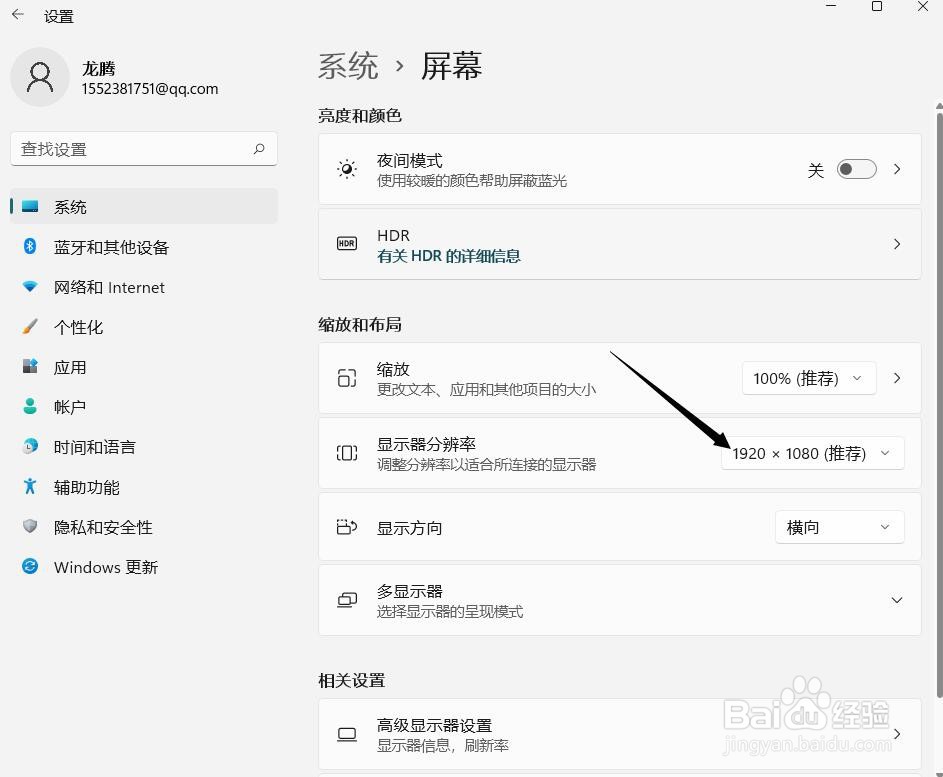Click the search magnifier icon in 查找设置
This screenshot has height=777, width=943.
(259, 149)
